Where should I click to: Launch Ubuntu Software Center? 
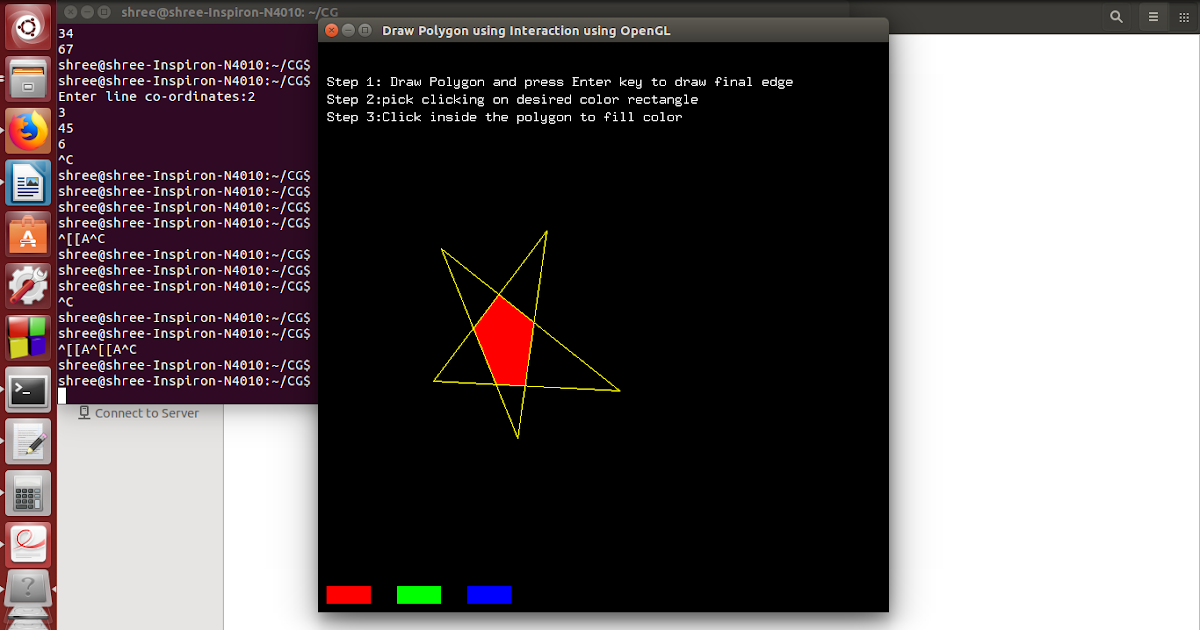coord(27,234)
